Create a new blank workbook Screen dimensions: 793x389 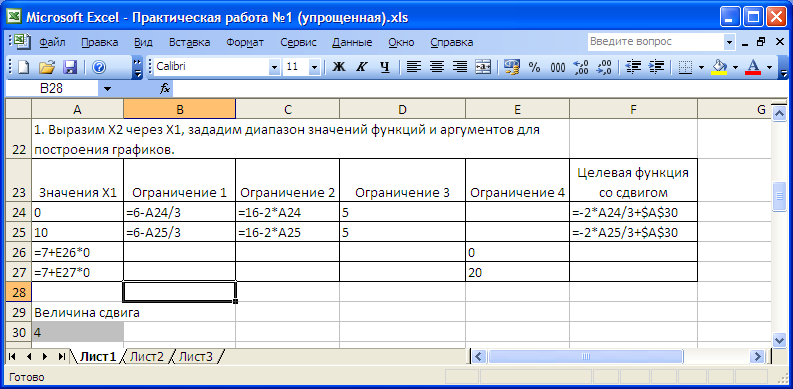23,67
